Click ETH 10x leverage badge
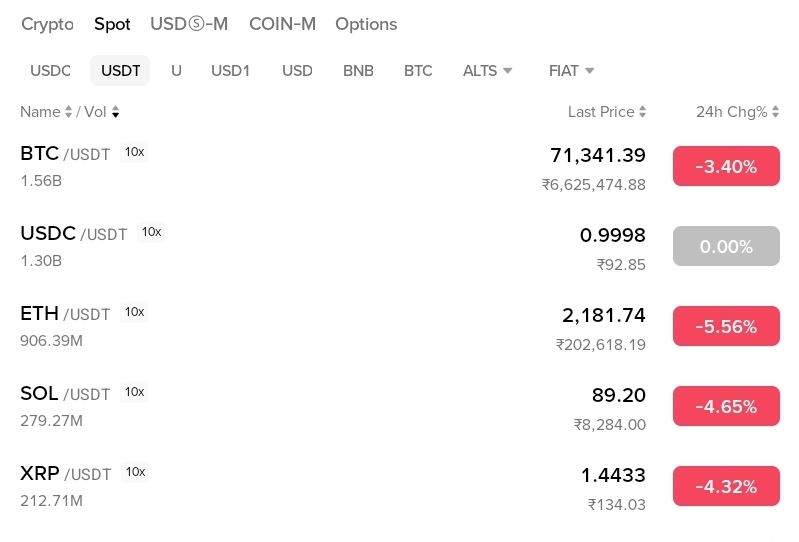799x542 pixels. pyautogui.click(x=134, y=312)
